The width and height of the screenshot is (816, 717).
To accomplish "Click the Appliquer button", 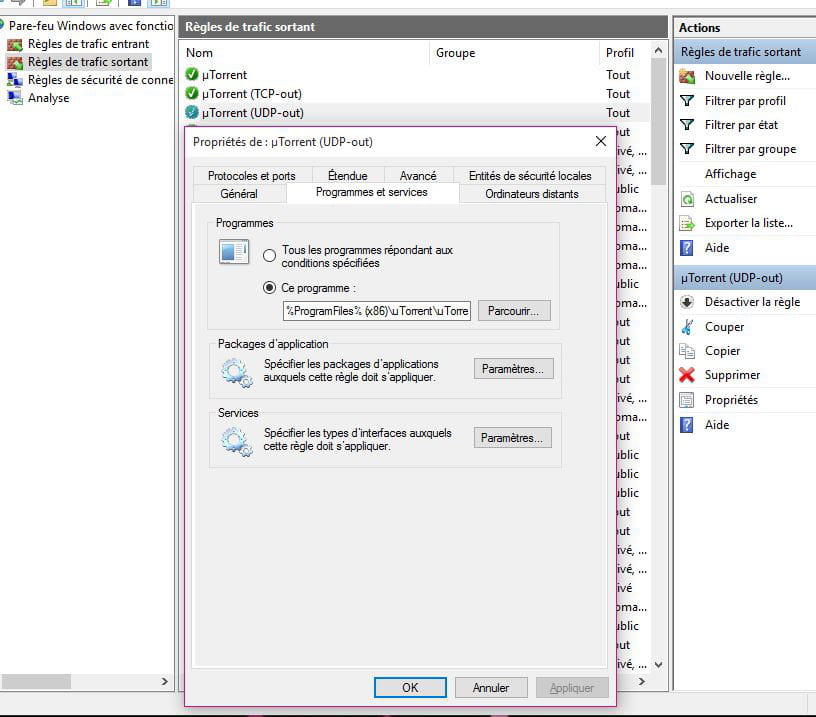I will tap(572, 688).
